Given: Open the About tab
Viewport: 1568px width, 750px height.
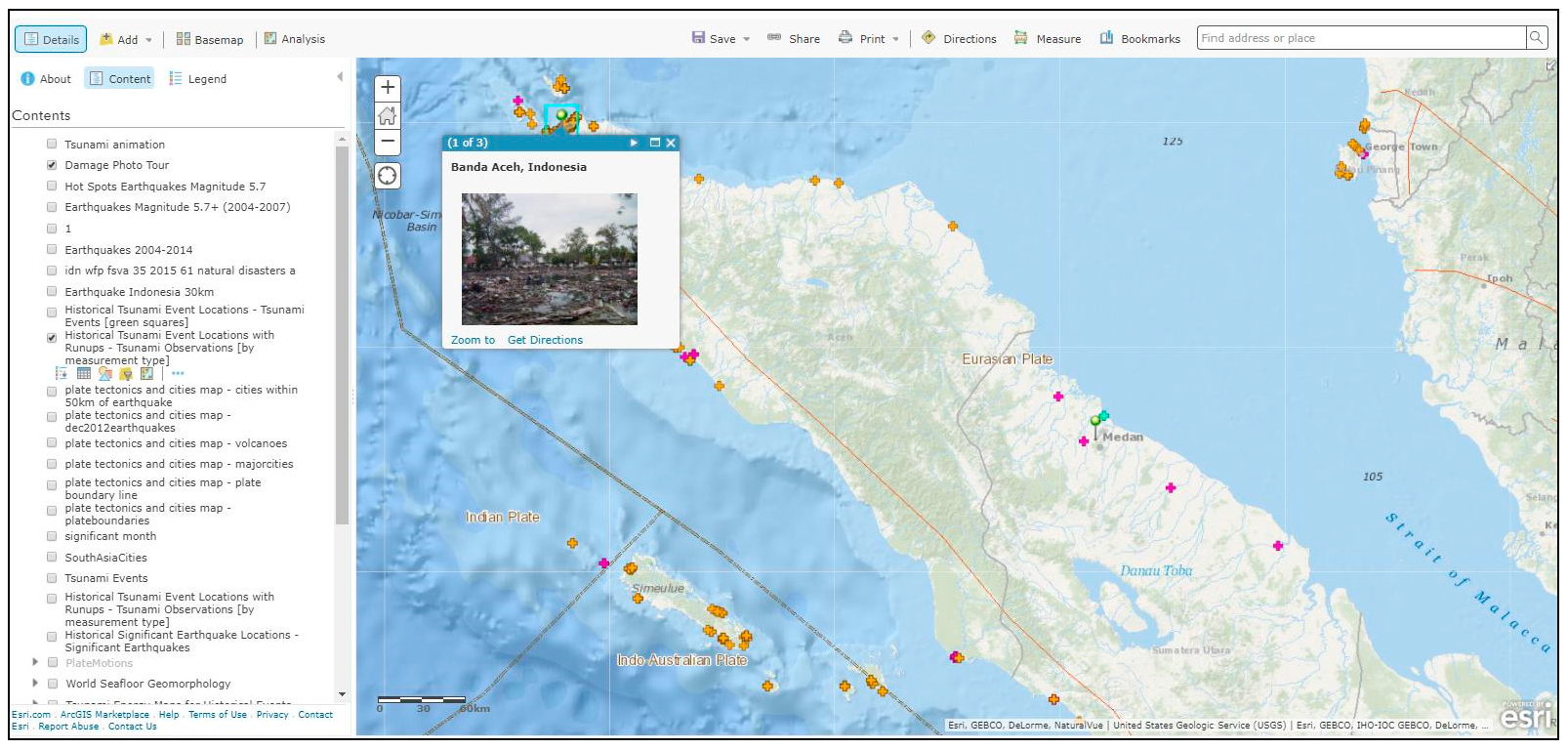Looking at the screenshot, I should click(x=46, y=79).
